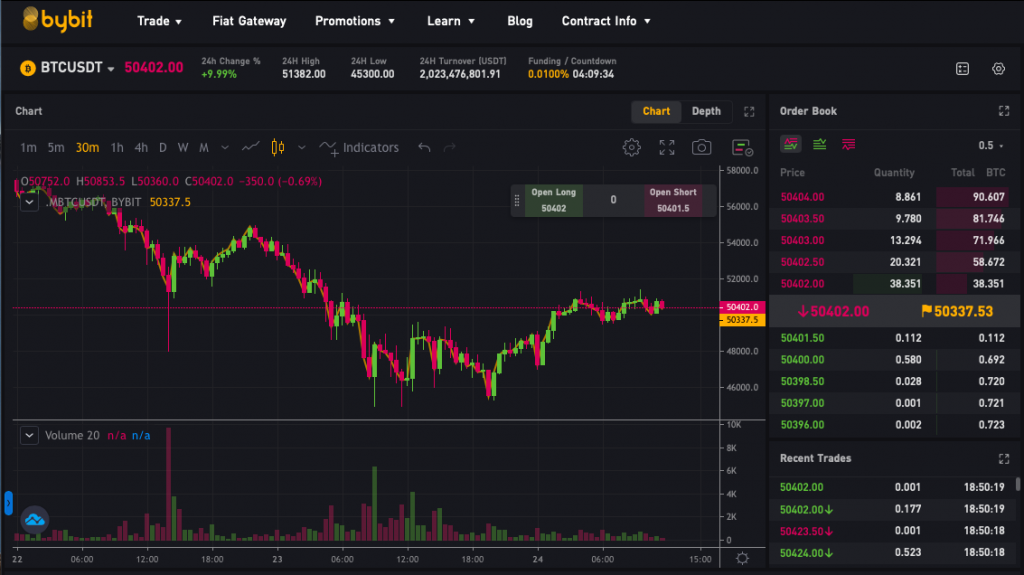The height and width of the screenshot is (575, 1024).
Task: Open the layout switcher icon in header
Action: pyautogui.click(x=962, y=69)
